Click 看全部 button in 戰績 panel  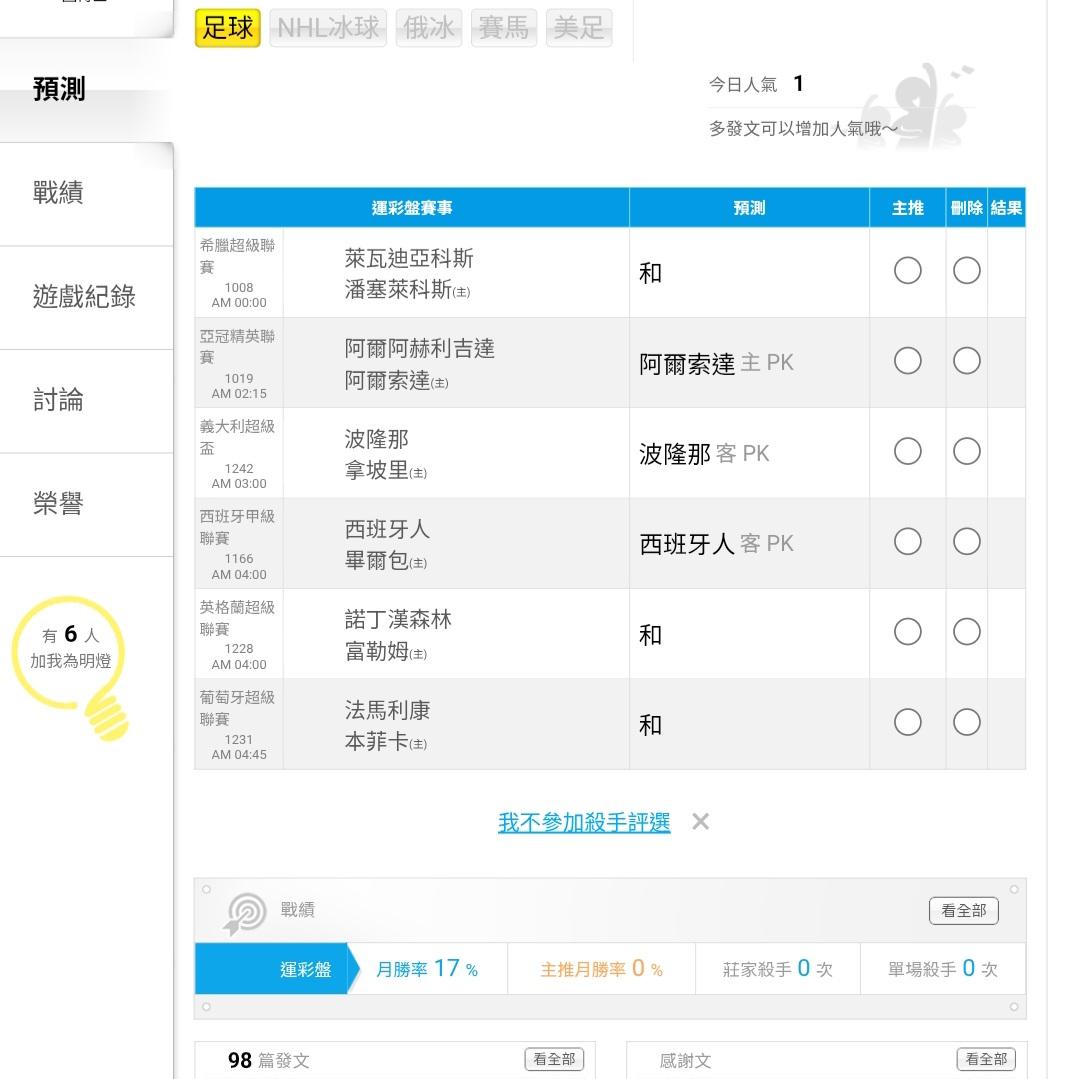tap(963, 911)
